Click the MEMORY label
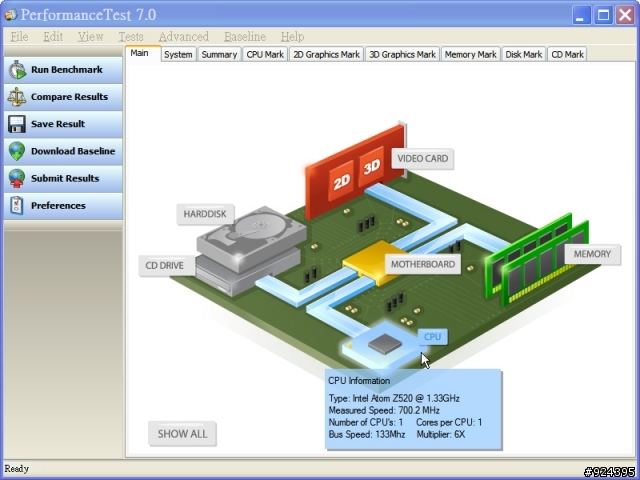 pyautogui.click(x=592, y=254)
